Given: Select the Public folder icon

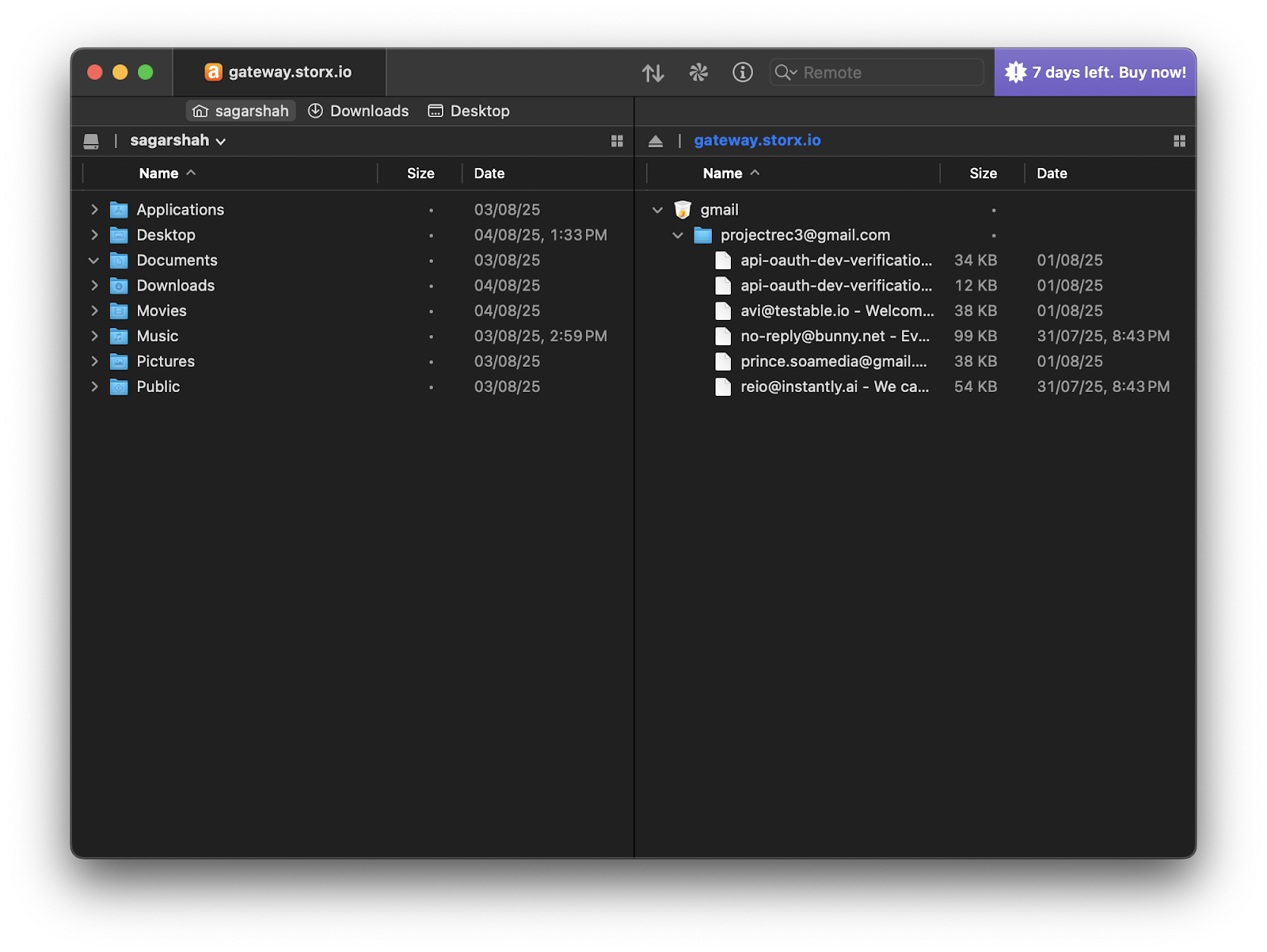Looking at the screenshot, I should 119,387.
